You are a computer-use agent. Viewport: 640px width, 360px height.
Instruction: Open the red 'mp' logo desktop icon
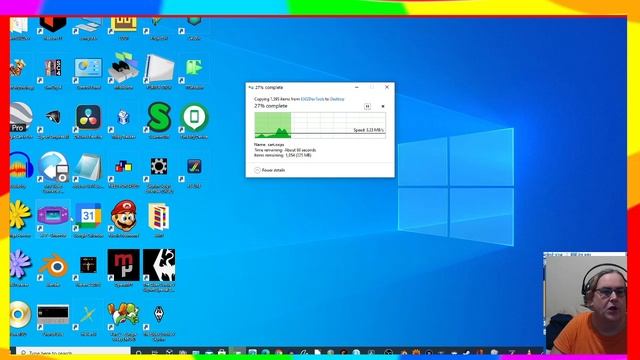pyautogui.click(x=123, y=265)
